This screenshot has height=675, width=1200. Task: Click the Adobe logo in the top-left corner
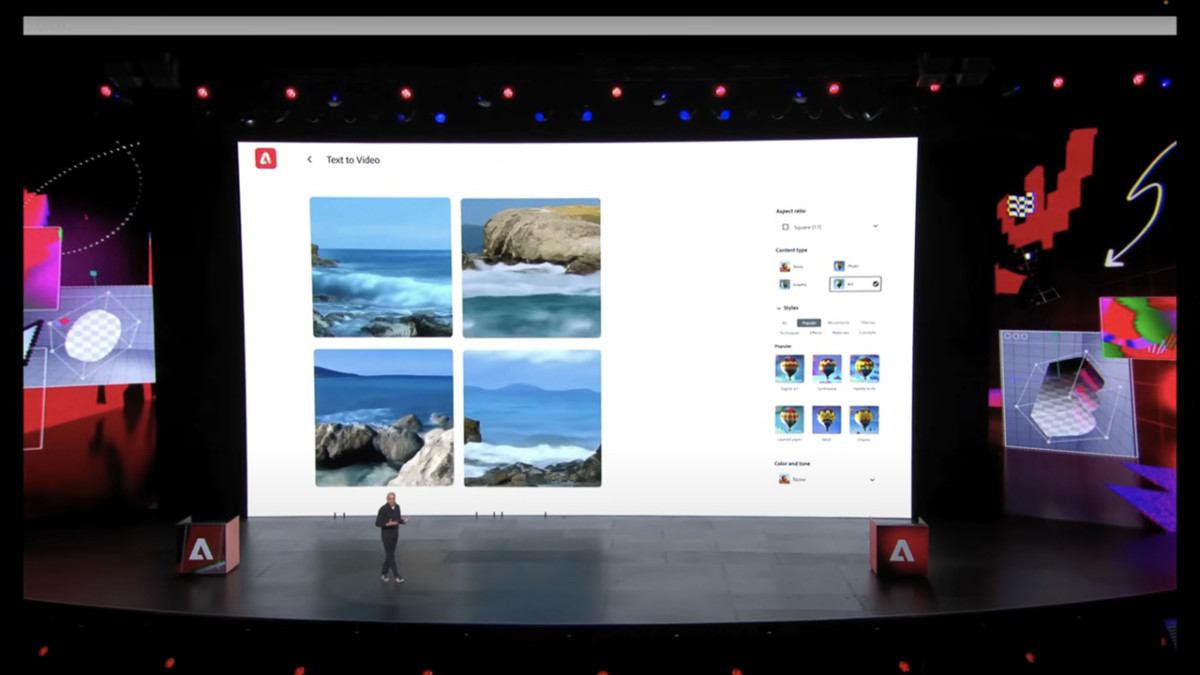point(264,159)
